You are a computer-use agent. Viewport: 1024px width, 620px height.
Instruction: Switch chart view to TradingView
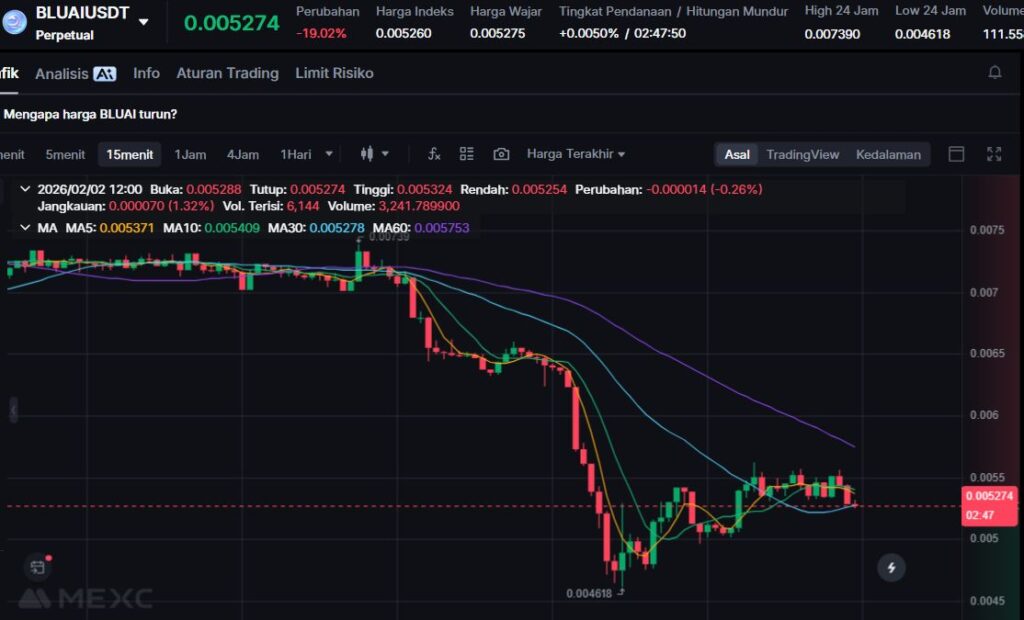pos(802,154)
